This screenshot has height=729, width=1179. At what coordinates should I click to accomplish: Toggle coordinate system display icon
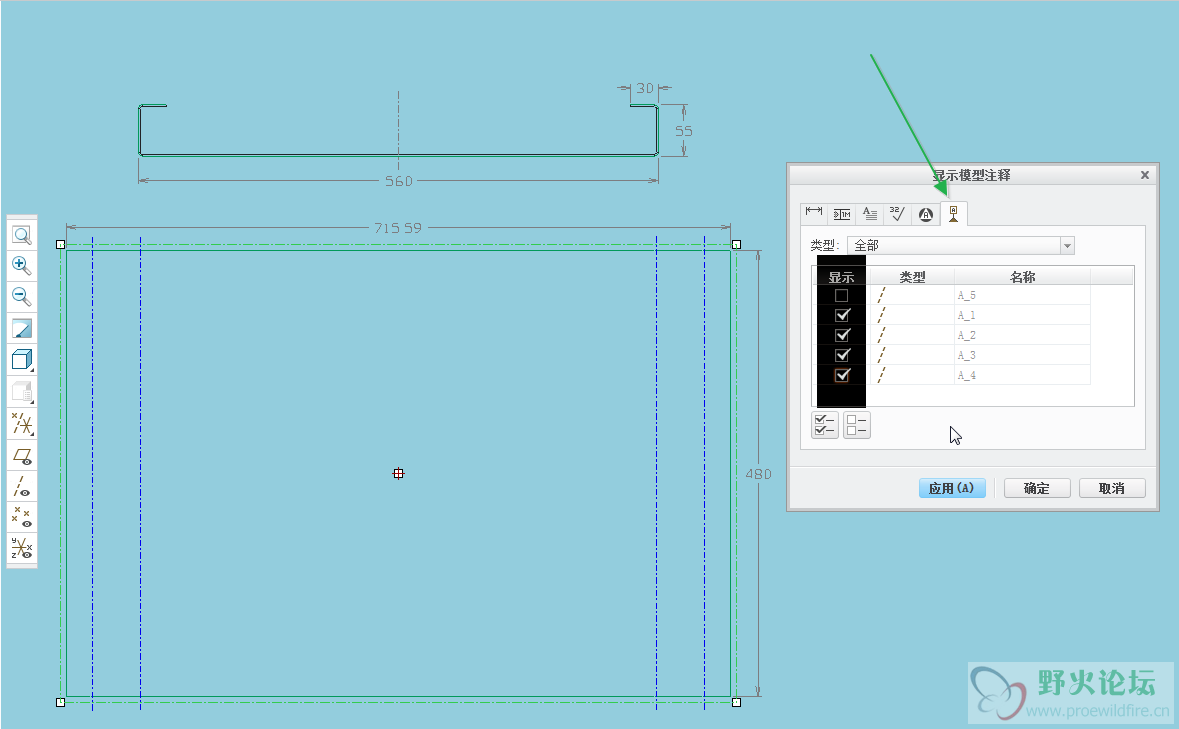pyautogui.click(x=22, y=548)
